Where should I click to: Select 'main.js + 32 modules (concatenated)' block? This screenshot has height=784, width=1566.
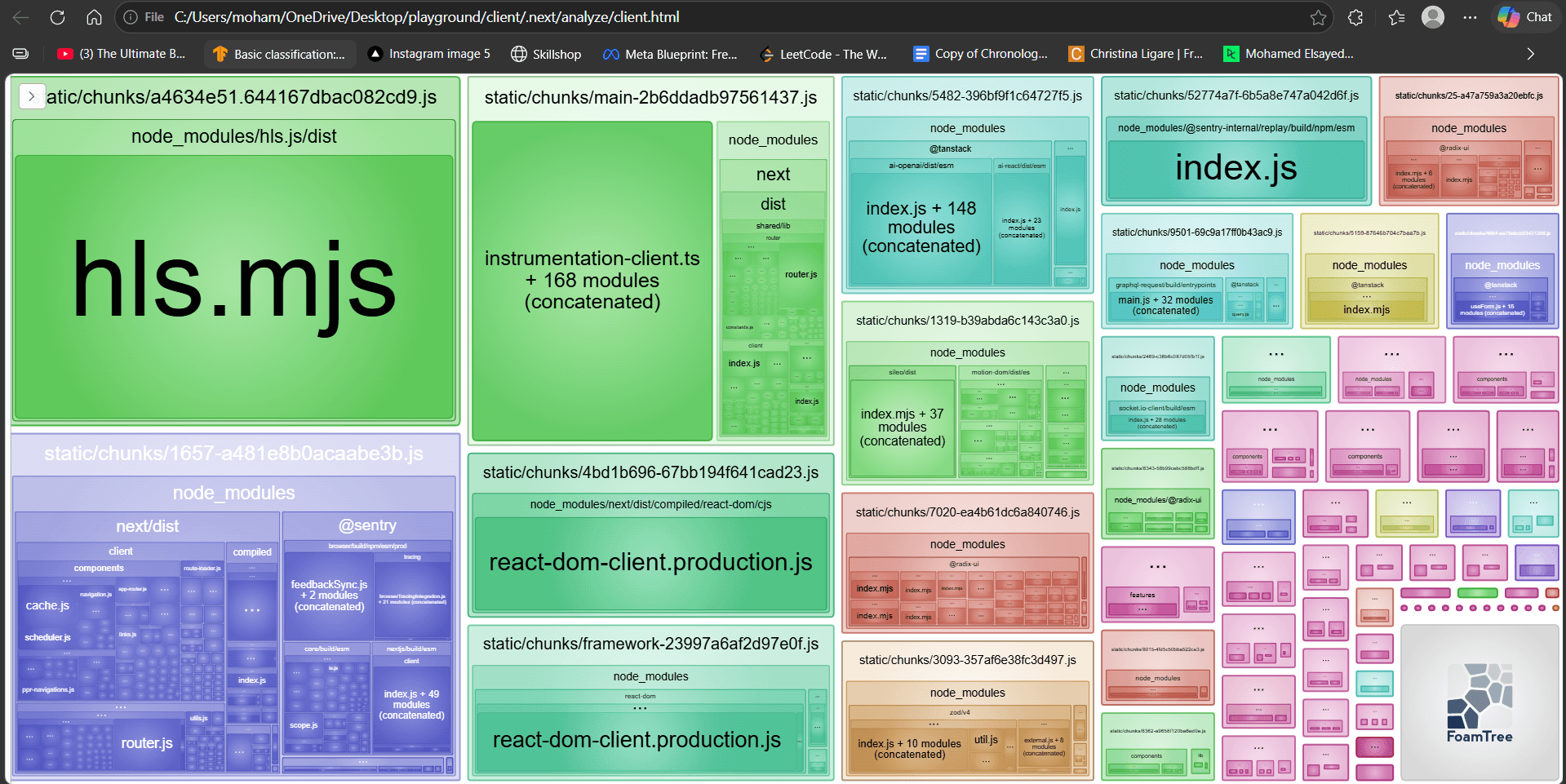coord(1165,306)
